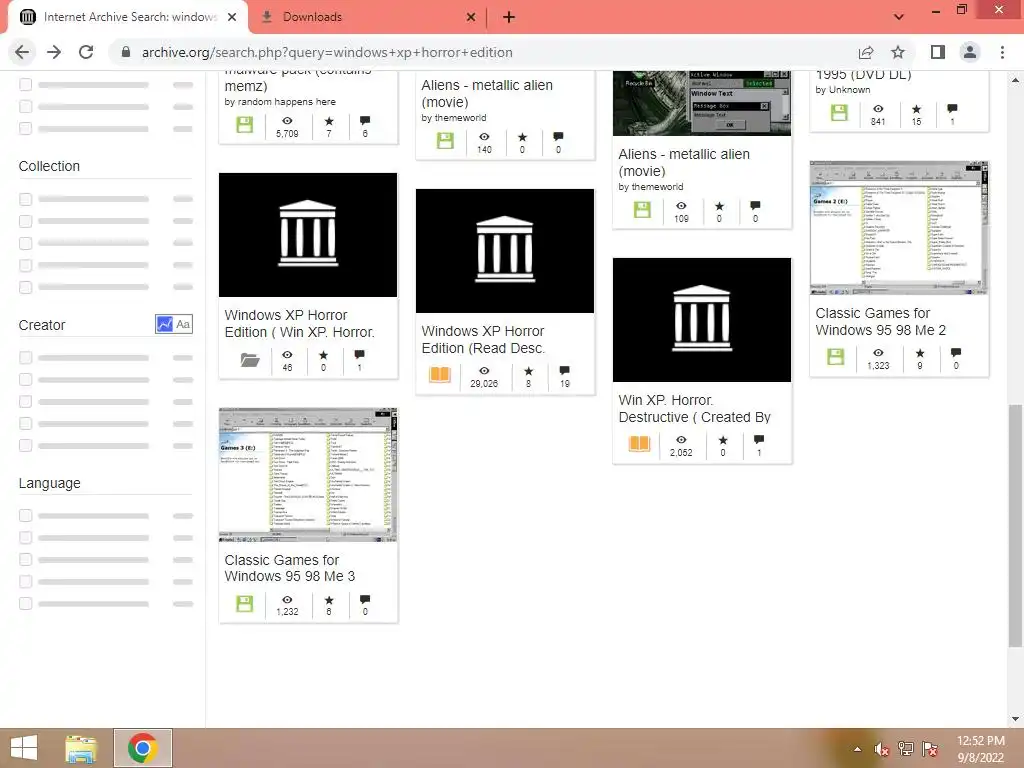Select the Internet Archive Search tab
Screen dimensions: 1024x768
[129, 17]
